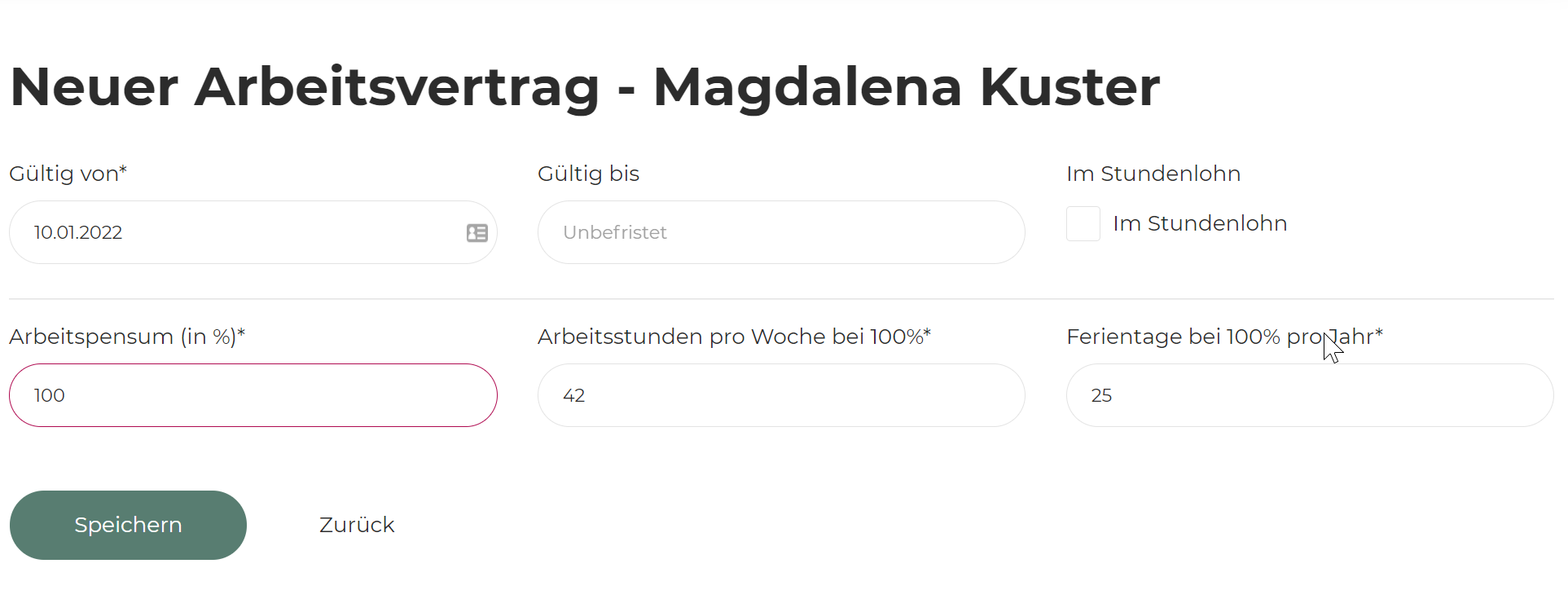Click the horizontal divider between form rows
The width and height of the screenshot is (1568, 612).
click(780, 299)
